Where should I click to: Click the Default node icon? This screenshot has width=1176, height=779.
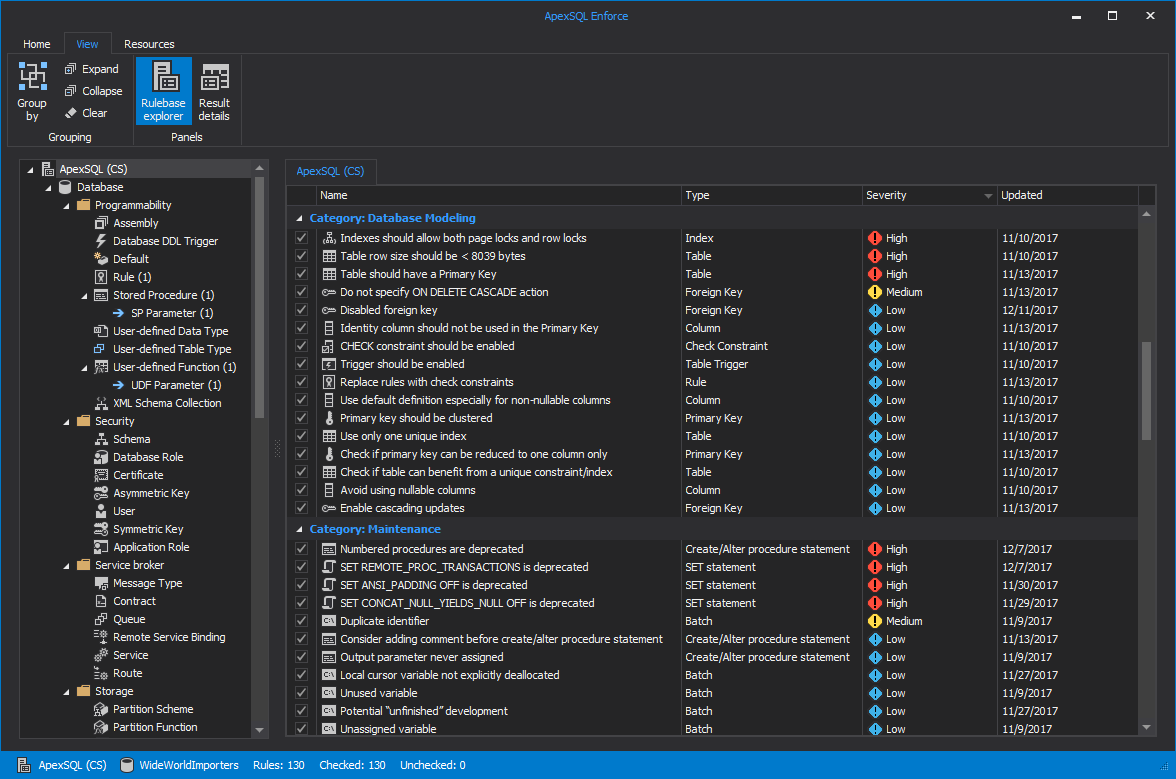pyautogui.click(x=101, y=259)
